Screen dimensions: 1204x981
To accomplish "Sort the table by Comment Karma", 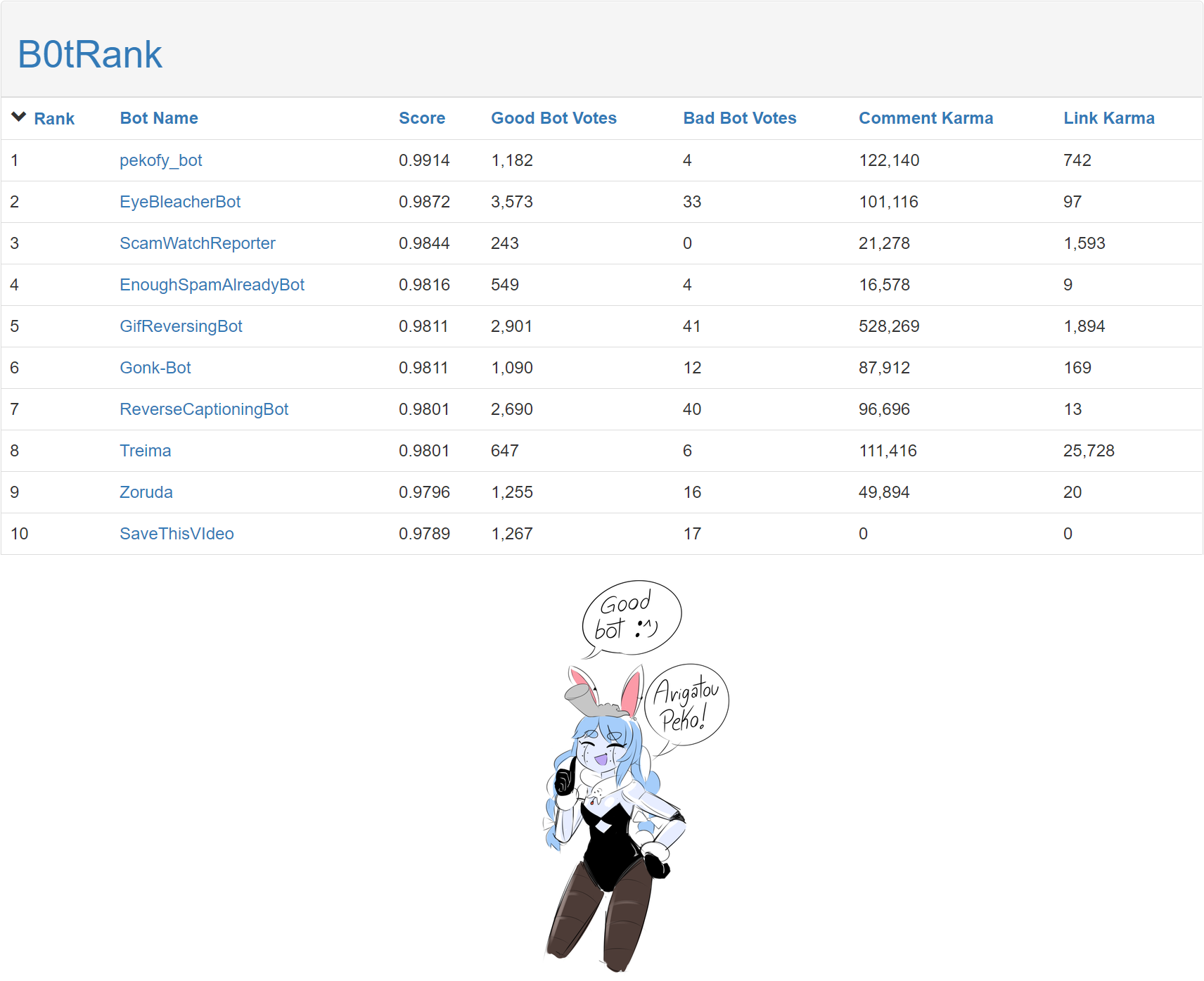I will 926,118.
